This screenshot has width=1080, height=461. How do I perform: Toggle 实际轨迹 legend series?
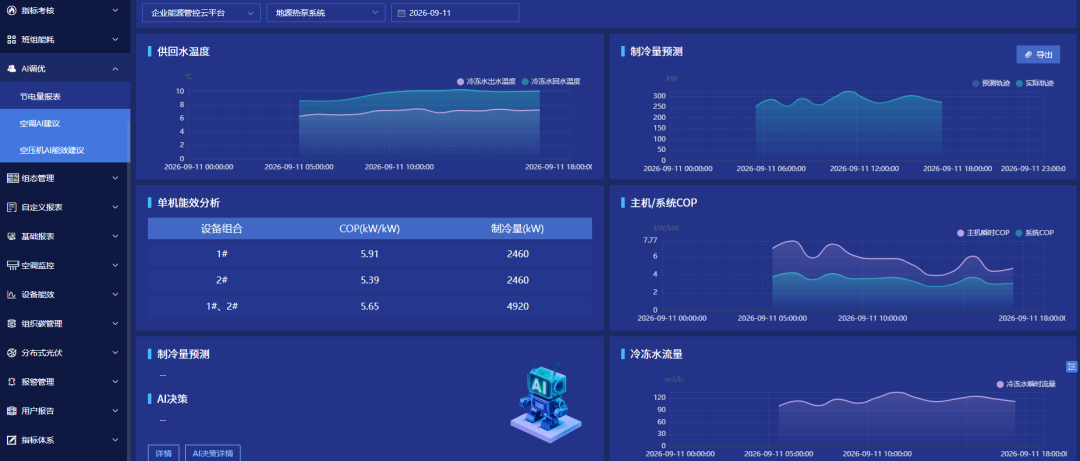(1035, 83)
